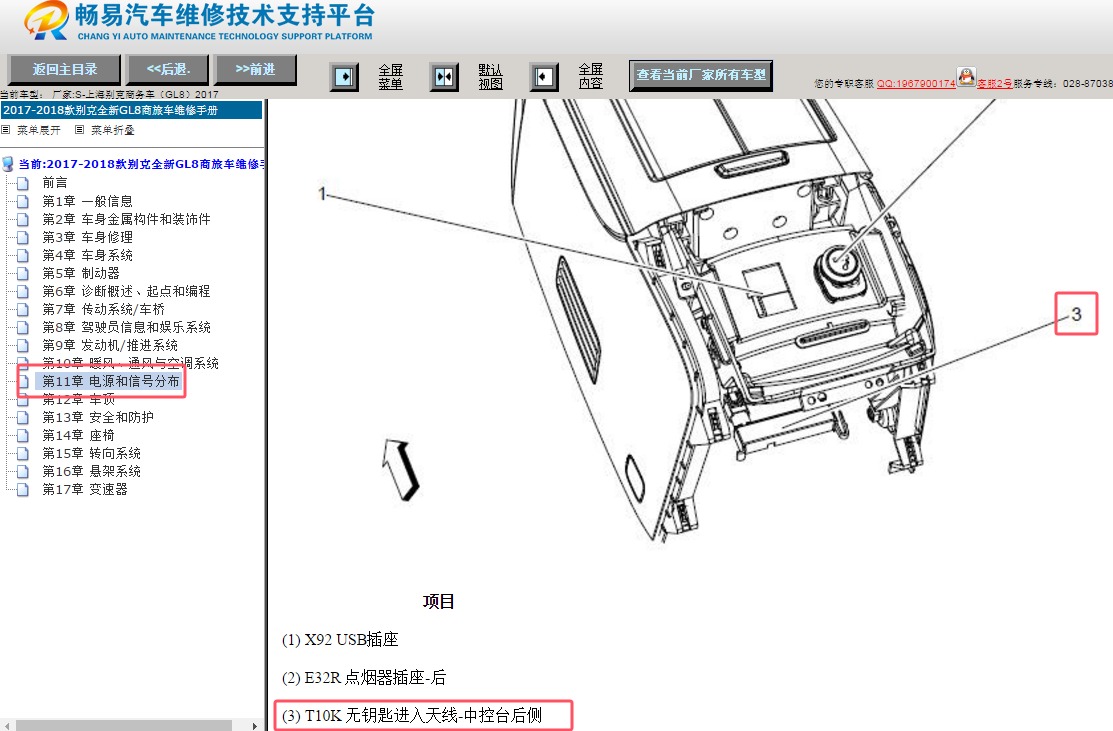Click the page icon beside 第4章 车身系统
Viewport: 1113px width, 731px height.
click(x=23, y=255)
